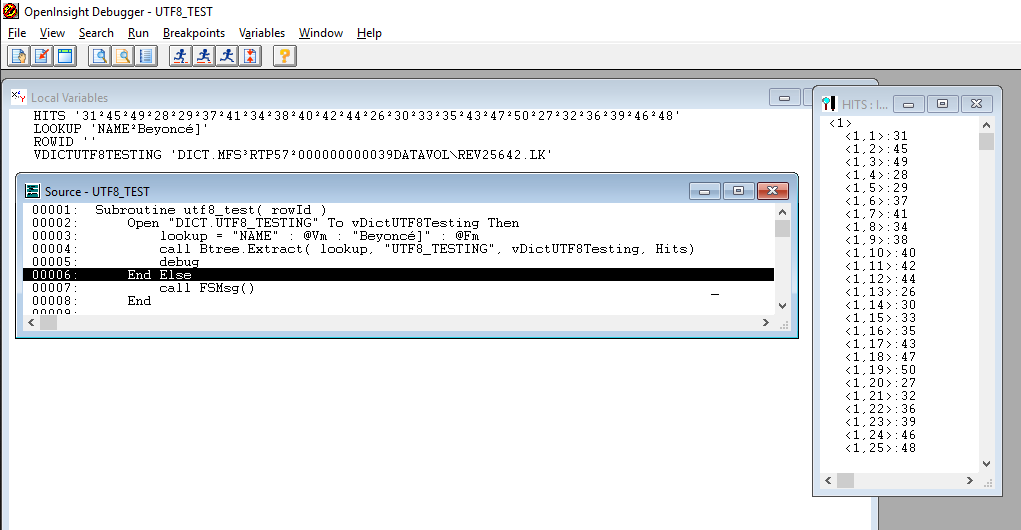Click first runner icon with dashed underline
This screenshot has width=1021, height=530.
click(180, 56)
